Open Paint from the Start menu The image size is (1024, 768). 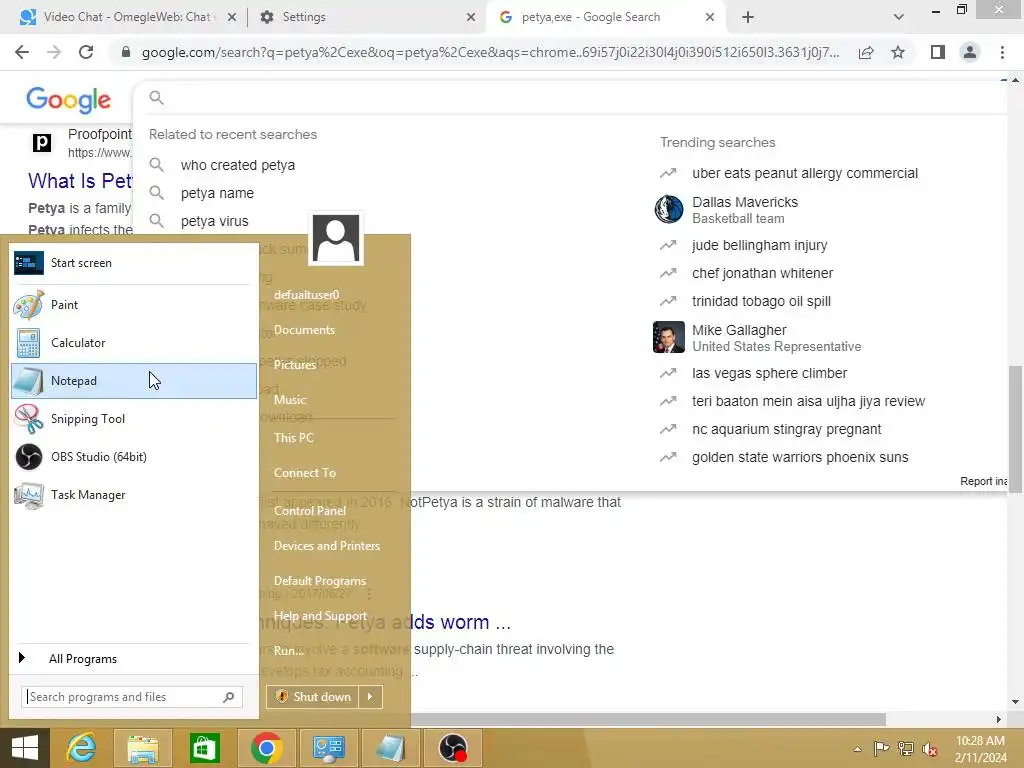(x=134, y=305)
